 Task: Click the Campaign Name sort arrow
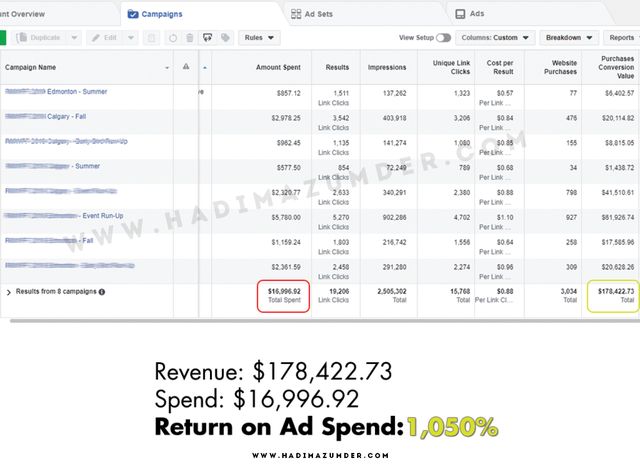167,68
